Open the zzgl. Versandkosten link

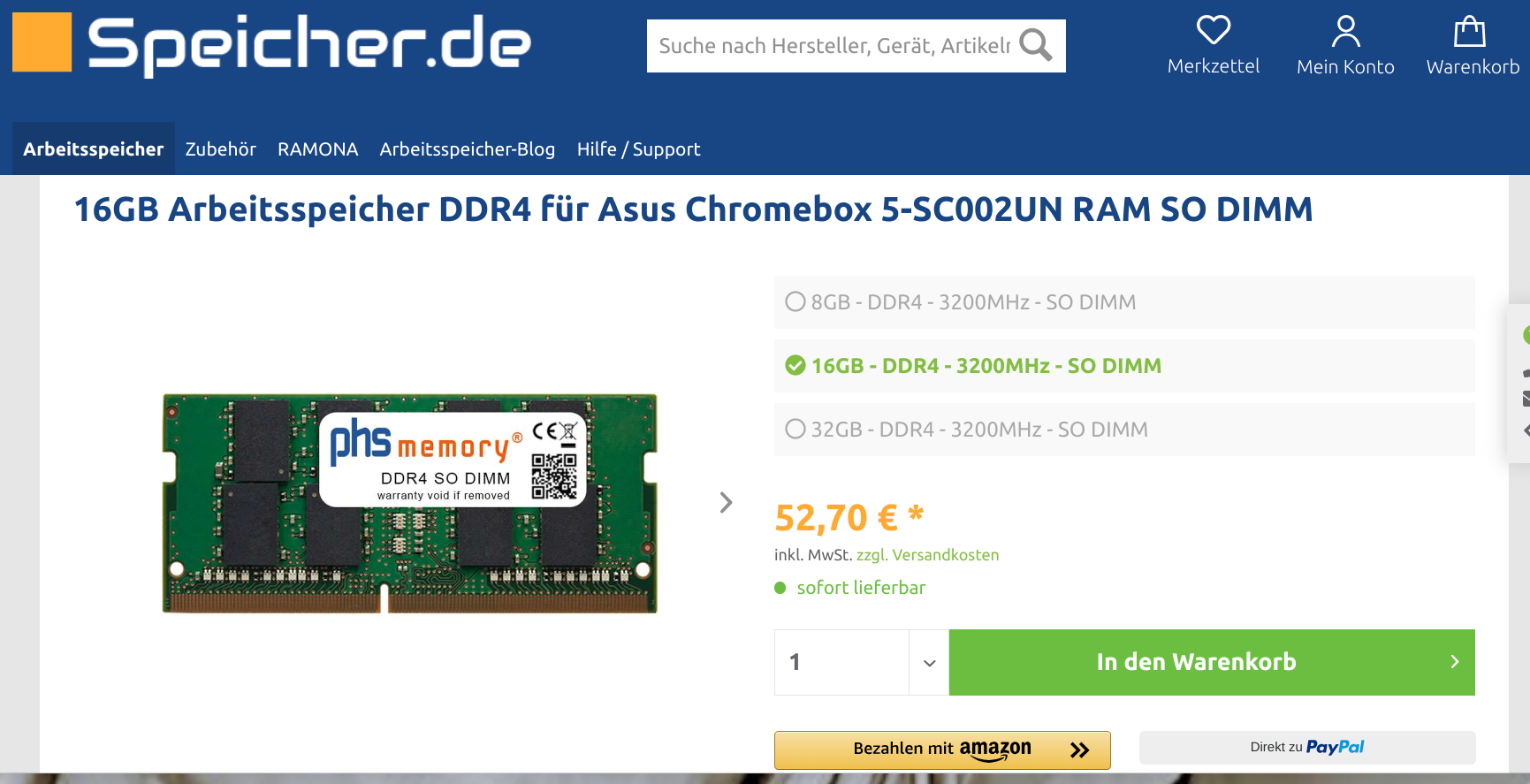click(x=928, y=555)
